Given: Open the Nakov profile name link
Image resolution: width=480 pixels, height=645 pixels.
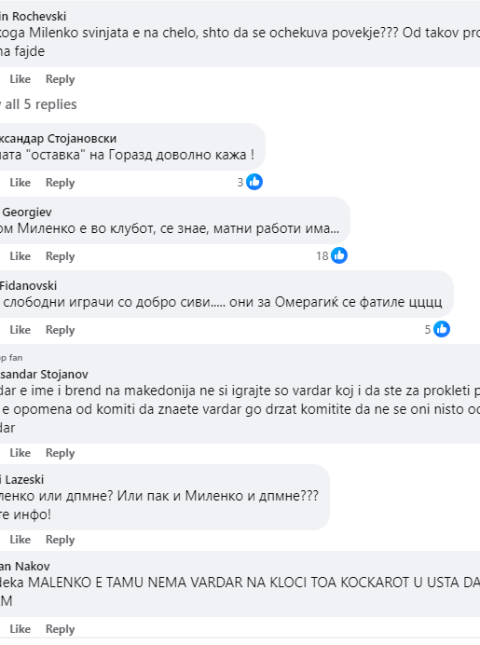Looking at the screenshot, I should pos(25,566).
